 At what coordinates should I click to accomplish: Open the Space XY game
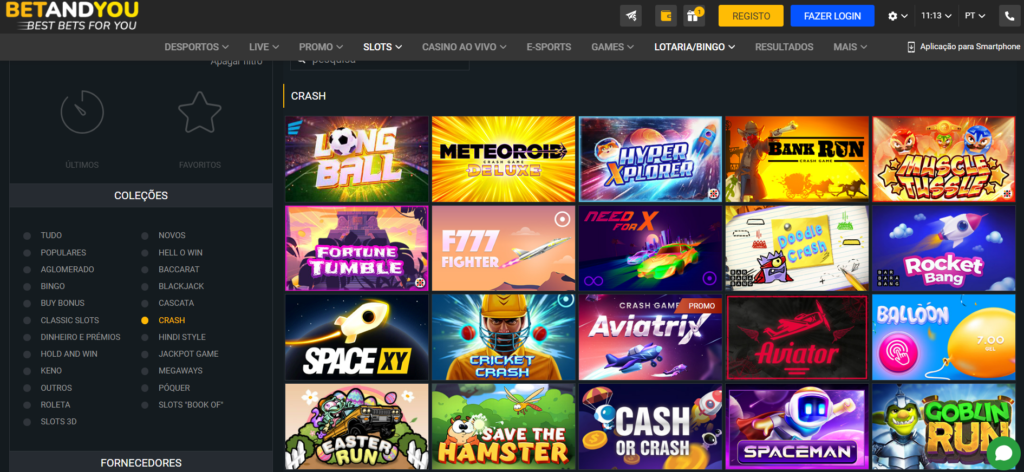pyautogui.click(x=357, y=338)
